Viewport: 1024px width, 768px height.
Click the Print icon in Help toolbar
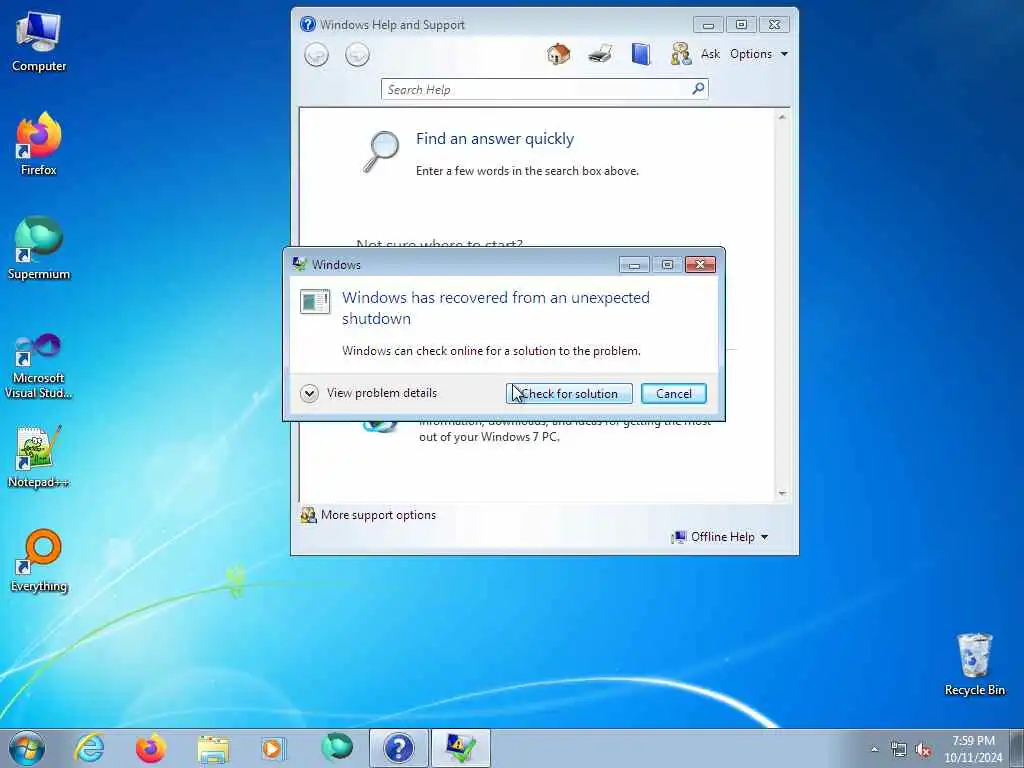click(600, 54)
